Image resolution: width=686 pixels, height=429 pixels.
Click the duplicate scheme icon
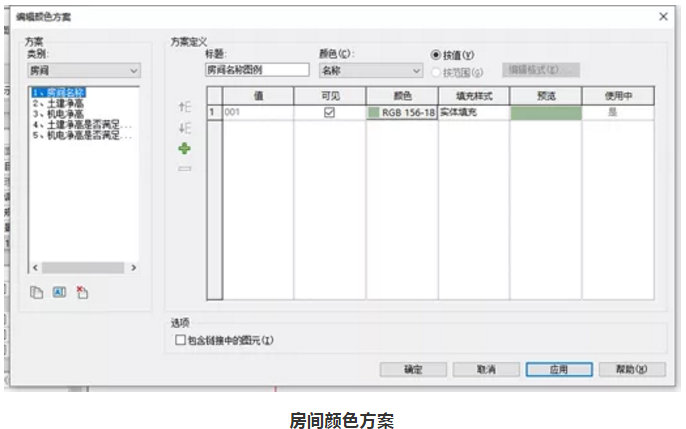(36, 292)
